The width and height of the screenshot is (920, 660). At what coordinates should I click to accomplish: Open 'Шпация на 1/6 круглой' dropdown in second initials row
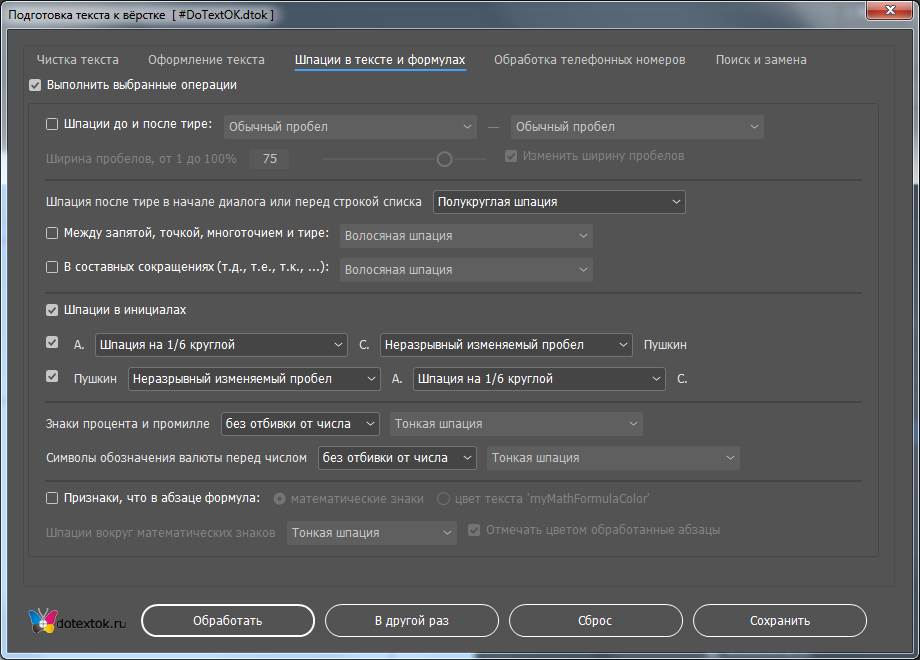[539, 379]
